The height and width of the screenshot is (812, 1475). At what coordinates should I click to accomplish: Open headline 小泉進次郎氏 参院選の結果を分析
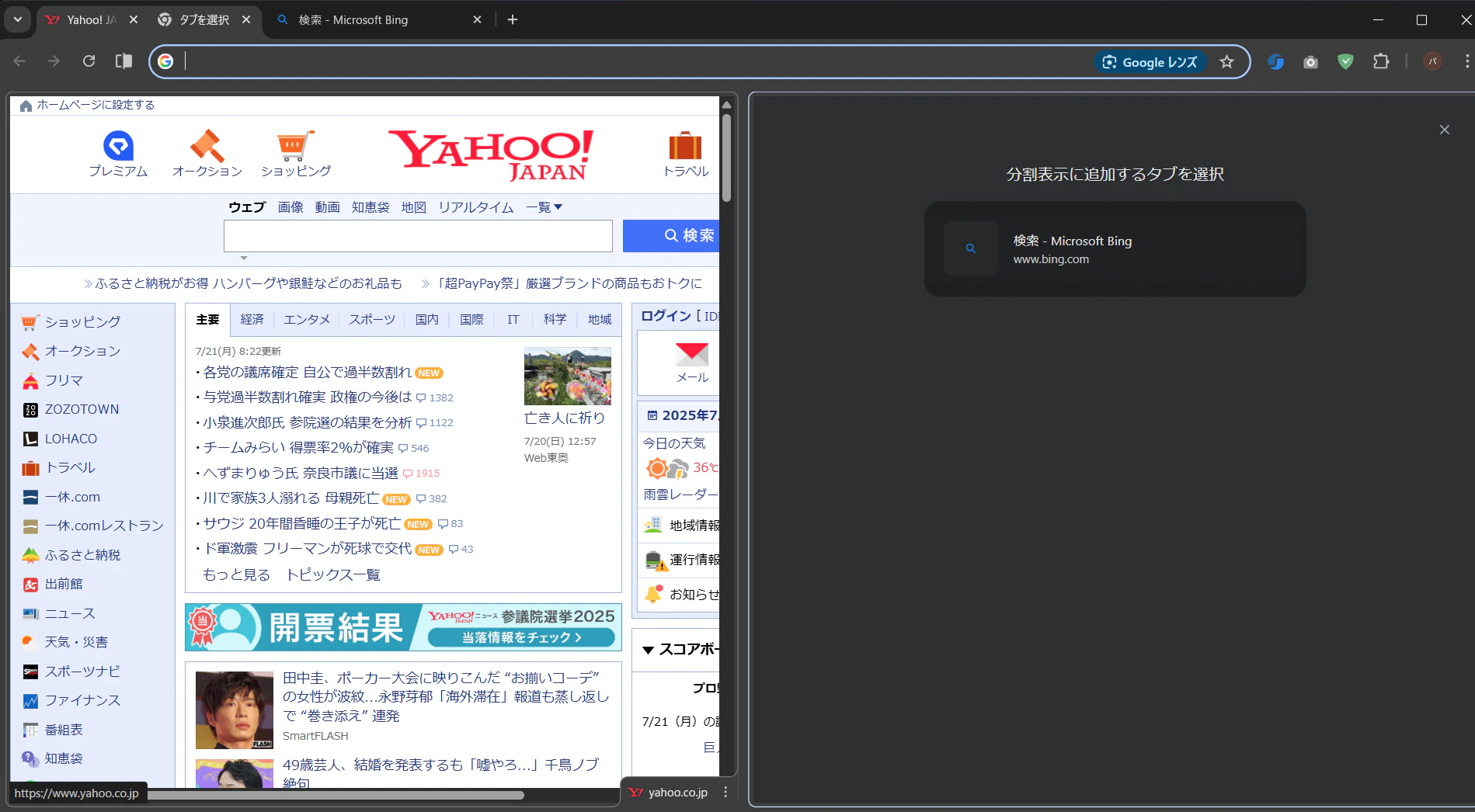click(308, 423)
